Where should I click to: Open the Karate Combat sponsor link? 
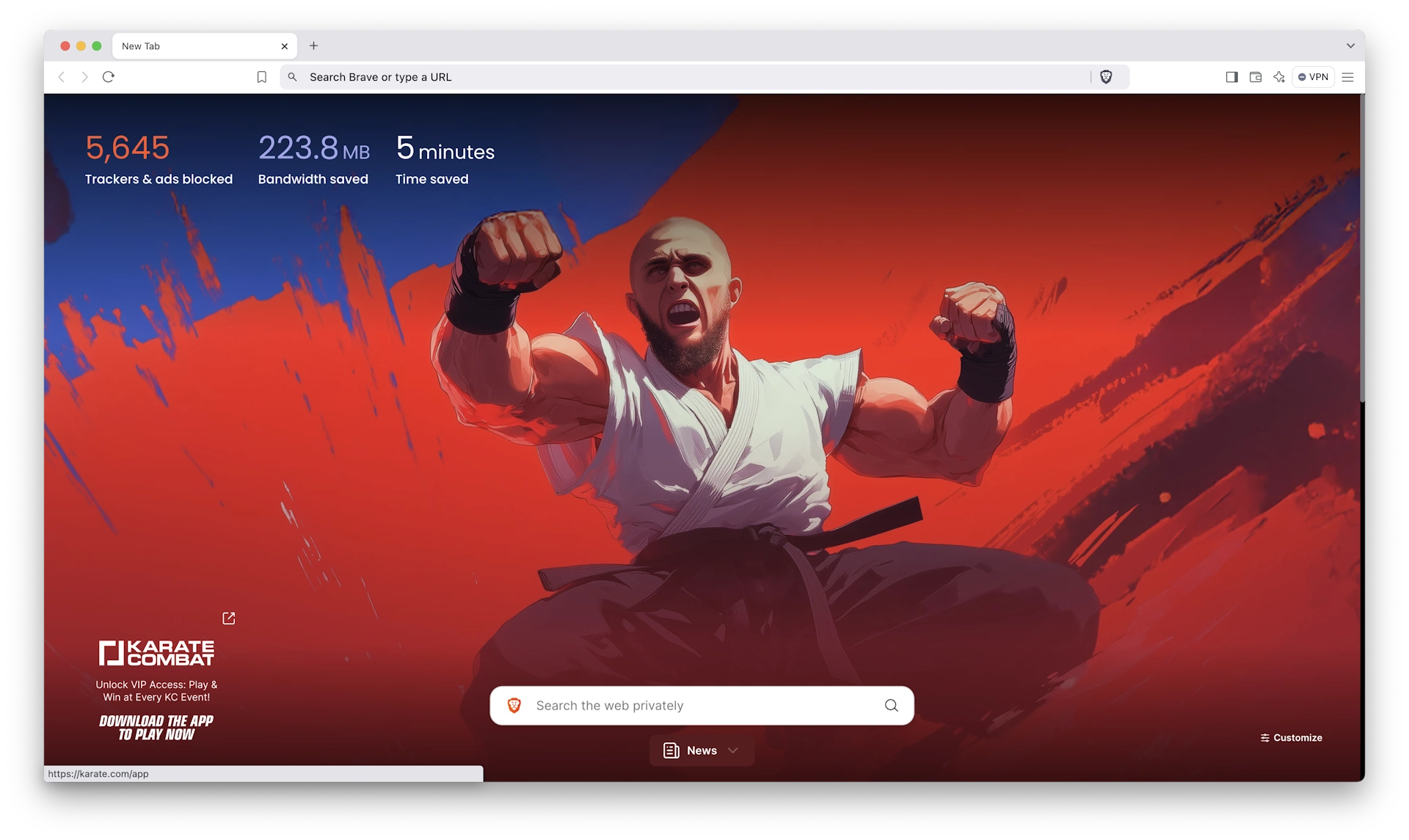(228, 618)
